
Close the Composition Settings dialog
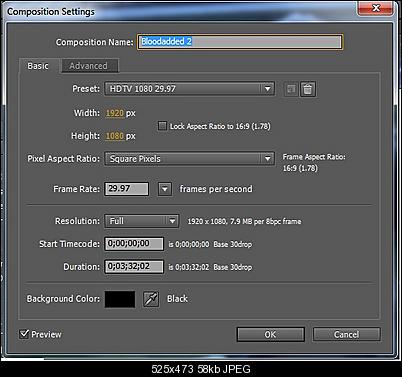pyautogui.click(x=376, y=8)
